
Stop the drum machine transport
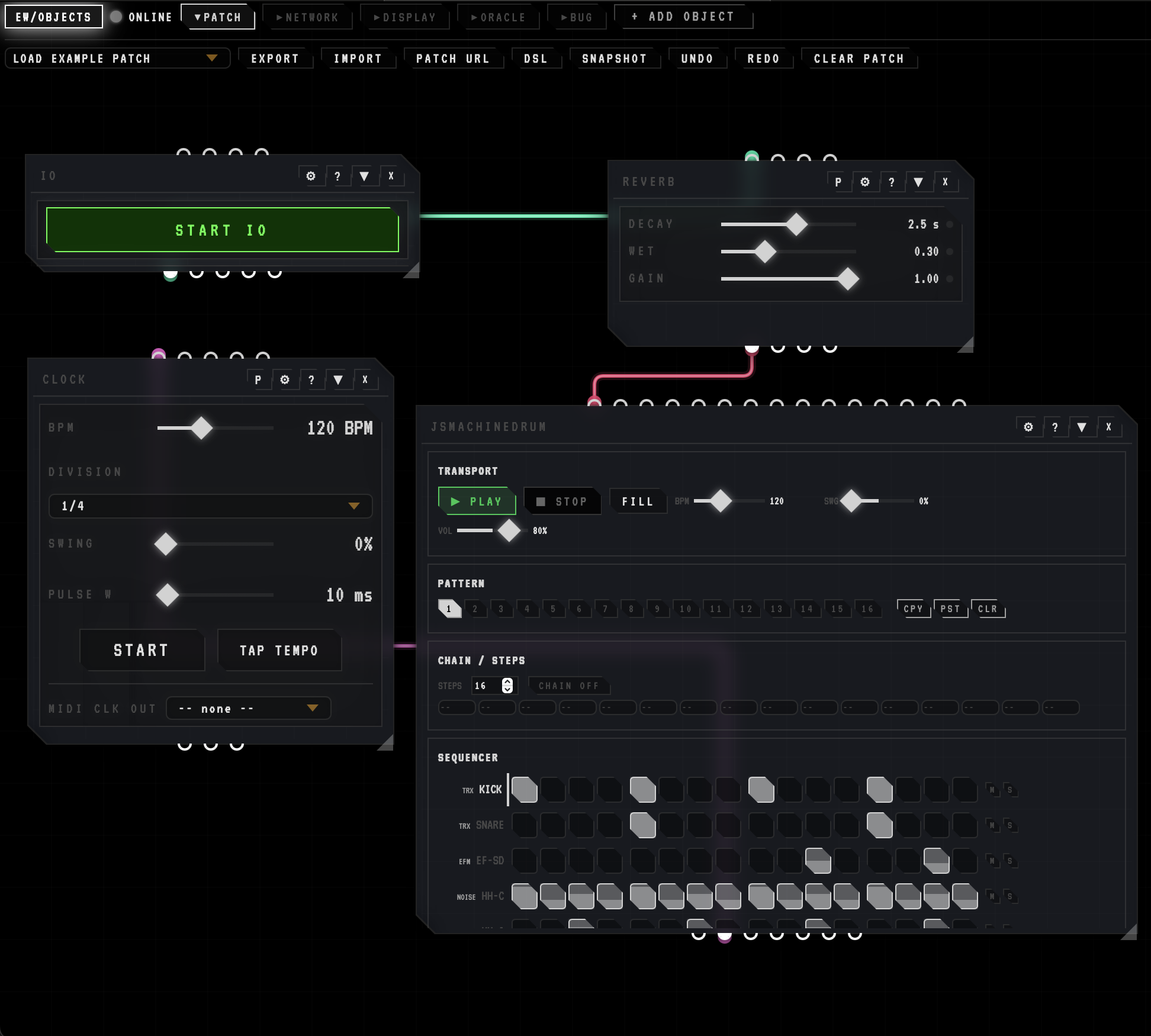click(562, 501)
